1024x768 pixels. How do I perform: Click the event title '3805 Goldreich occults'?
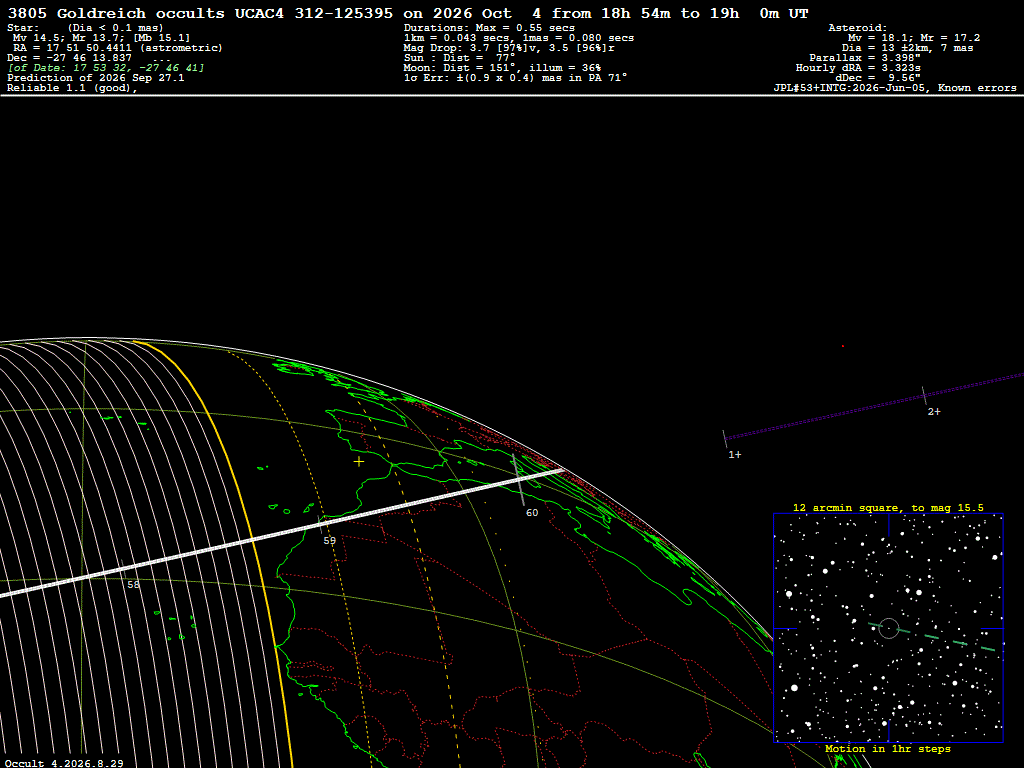116,13
